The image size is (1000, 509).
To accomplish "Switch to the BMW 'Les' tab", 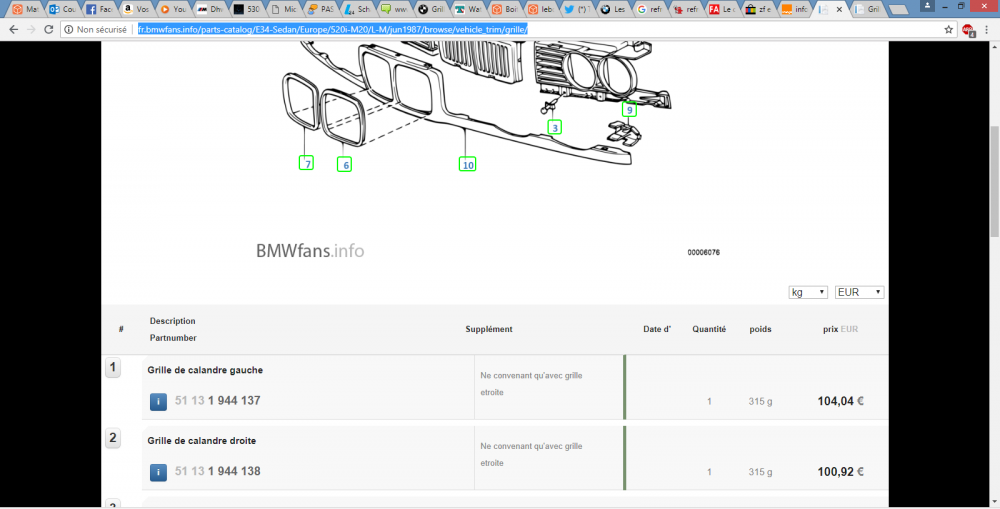I will click(616, 10).
